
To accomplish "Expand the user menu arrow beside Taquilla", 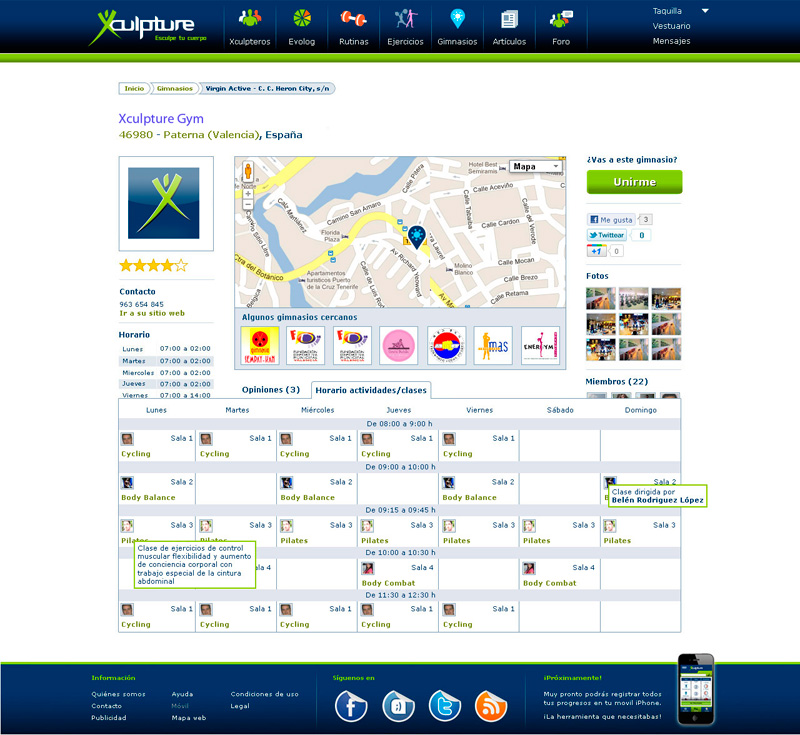I will [705, 11].
